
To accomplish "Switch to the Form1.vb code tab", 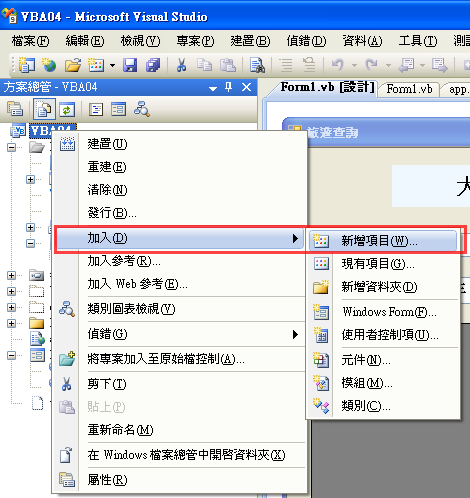I will point(409,89).
